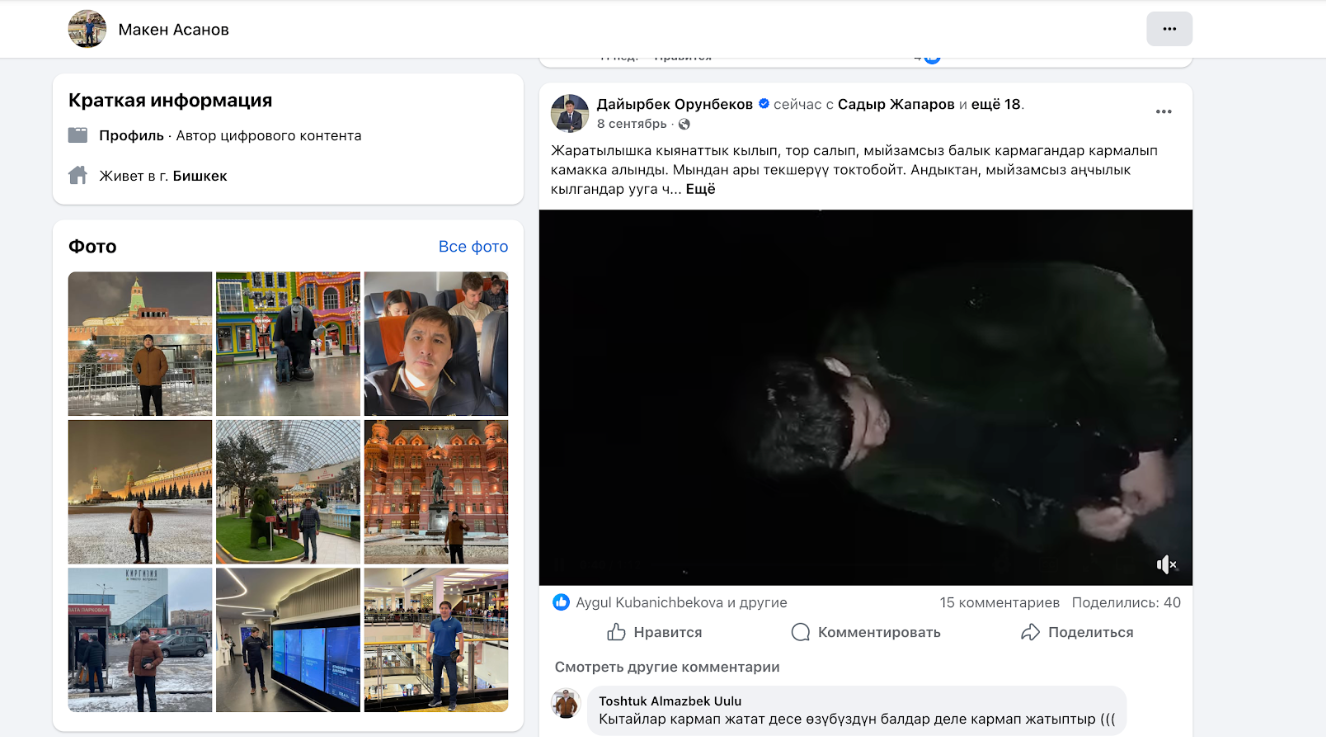This screenshot has width=1326, height=737.
Task: Click verified badge next to Дайырбек Орунбеков
Action: pos(764,104)
